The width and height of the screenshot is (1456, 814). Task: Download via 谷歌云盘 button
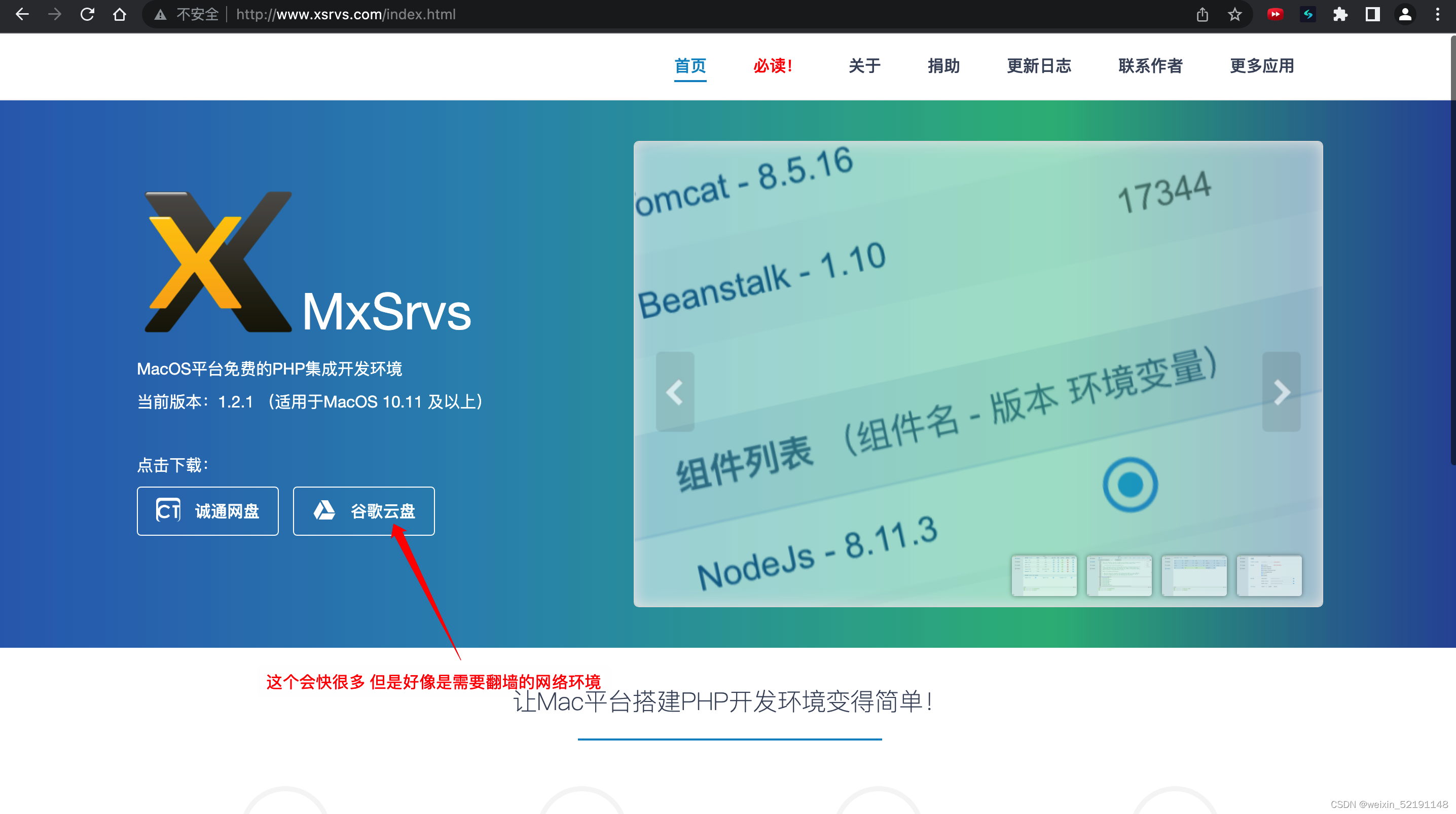point(363,511)
